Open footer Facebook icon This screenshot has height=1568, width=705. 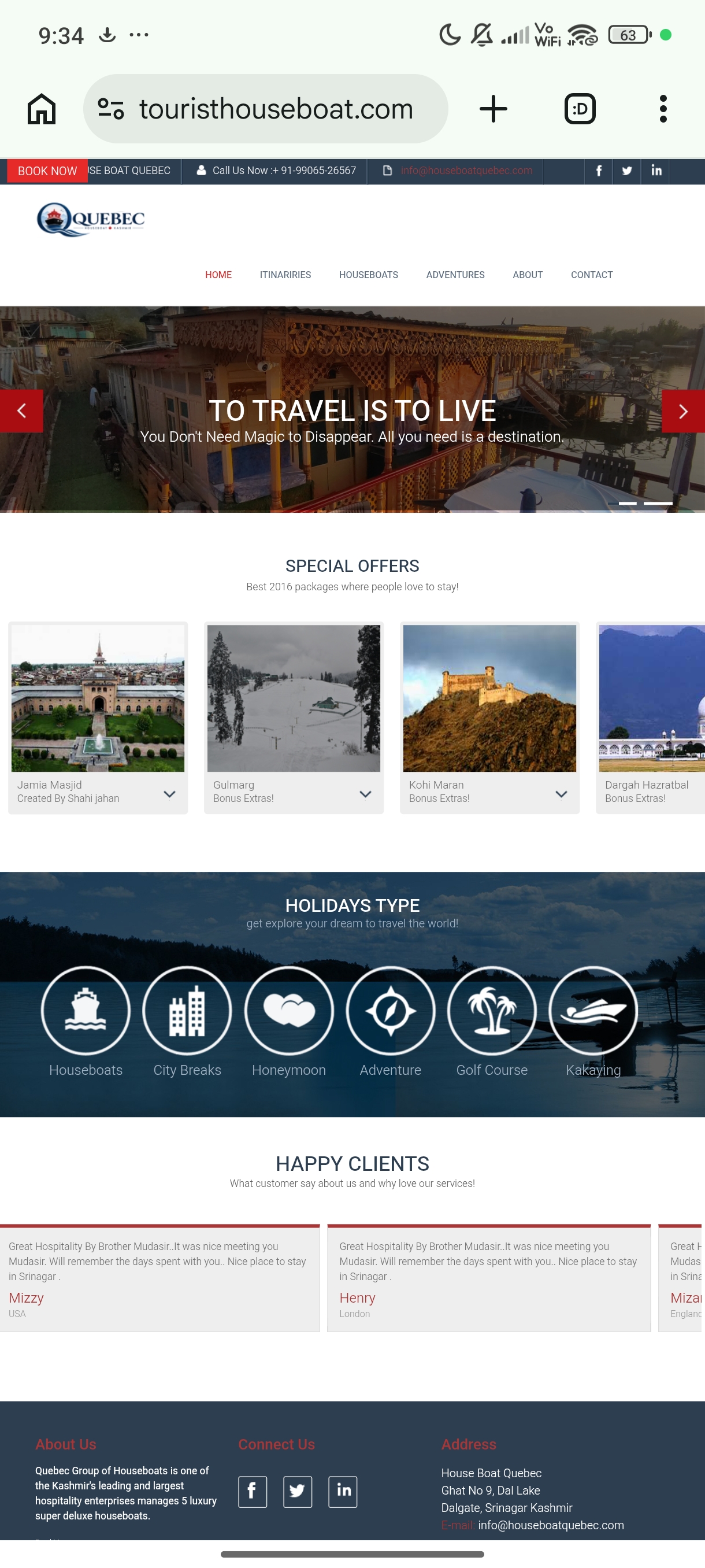[x=253, y=1491]
